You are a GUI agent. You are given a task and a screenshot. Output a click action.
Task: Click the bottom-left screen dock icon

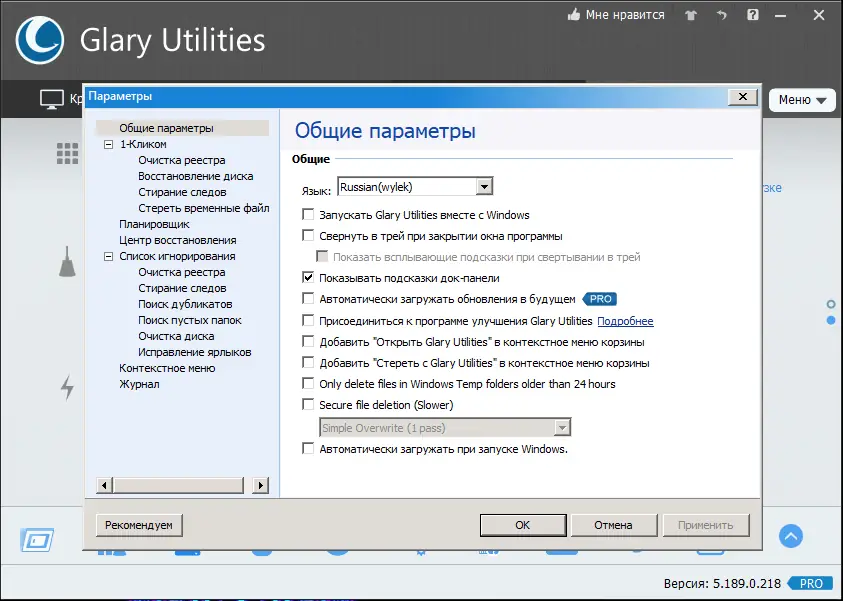coord(37,540)
